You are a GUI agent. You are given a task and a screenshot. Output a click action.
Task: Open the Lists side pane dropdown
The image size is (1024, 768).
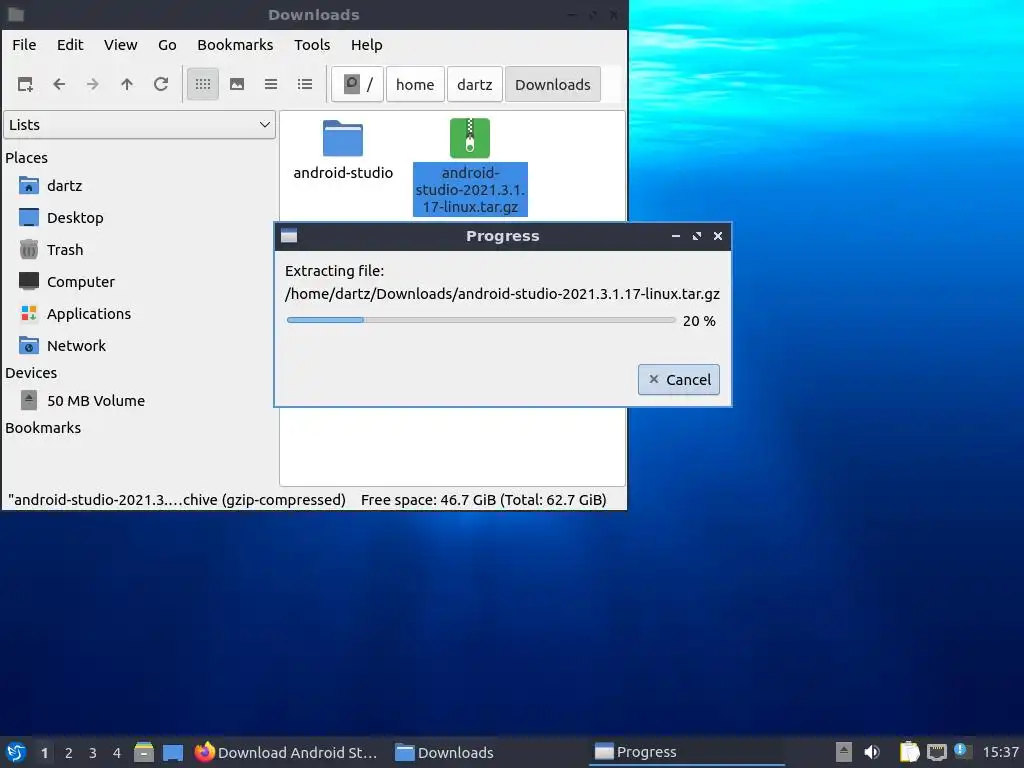coord(139,125)
